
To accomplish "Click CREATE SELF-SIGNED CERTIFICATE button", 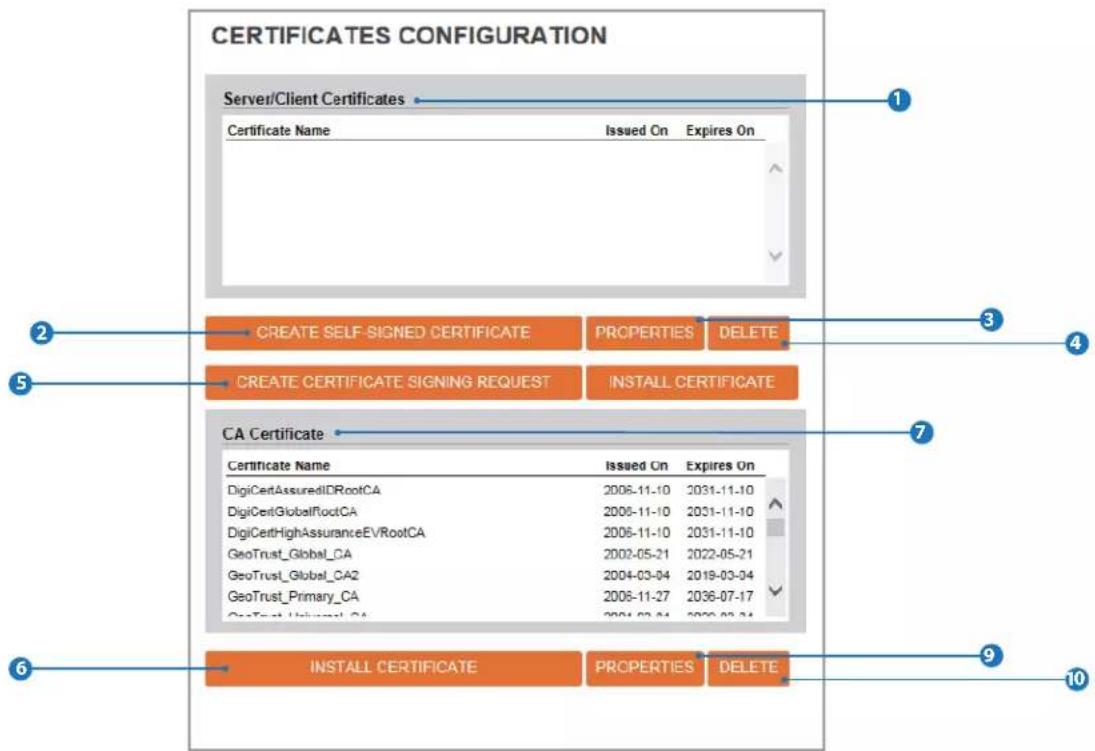I will [393, 333].
